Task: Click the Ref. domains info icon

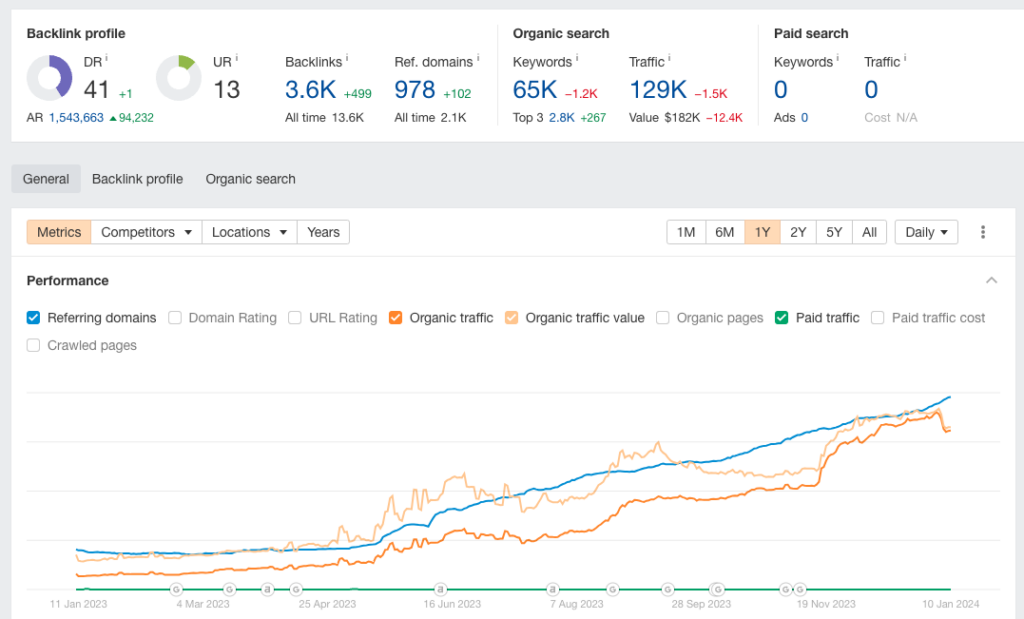Action: point(478,60)
